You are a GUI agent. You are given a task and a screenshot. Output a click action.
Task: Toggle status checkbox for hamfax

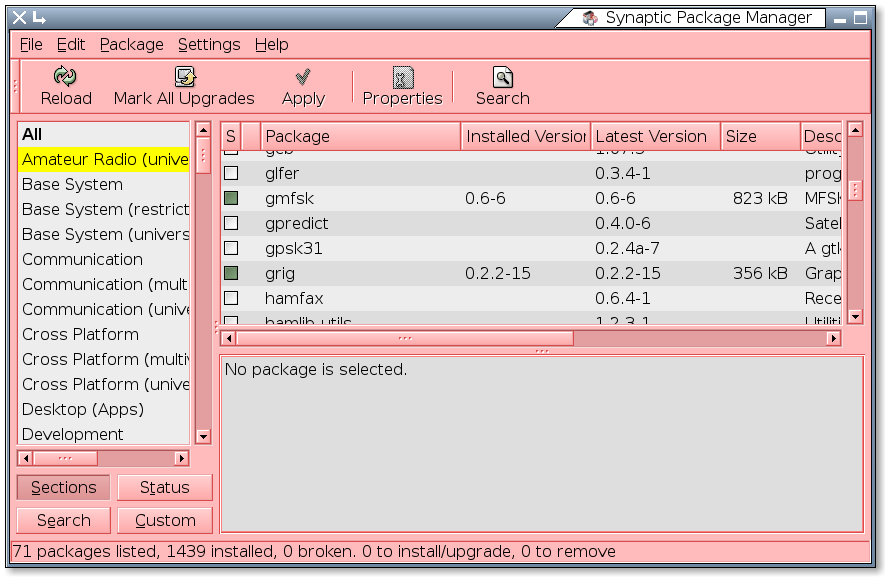[x=231, y=298]
